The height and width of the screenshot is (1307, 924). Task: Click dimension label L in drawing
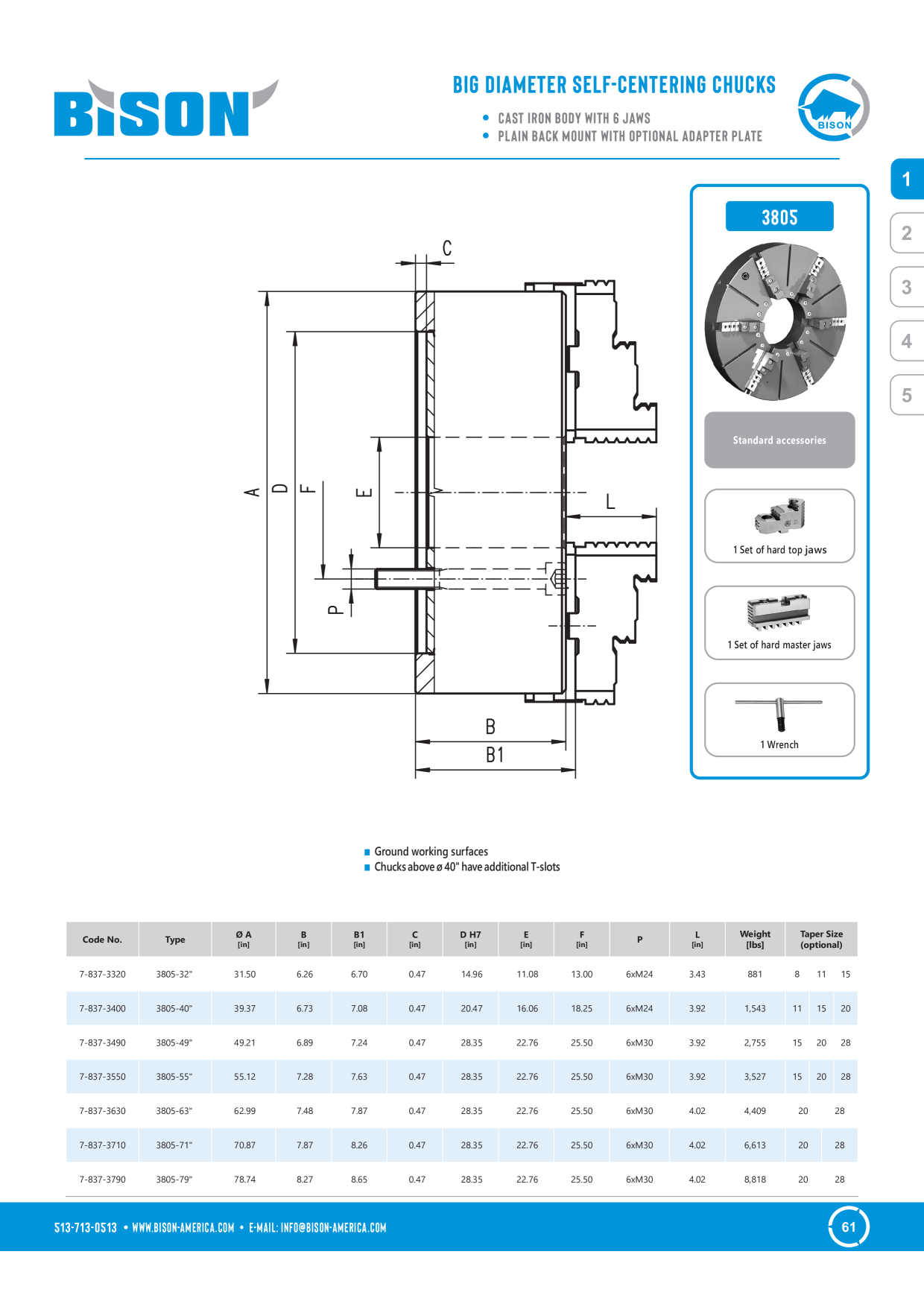[x=610, y=501]
